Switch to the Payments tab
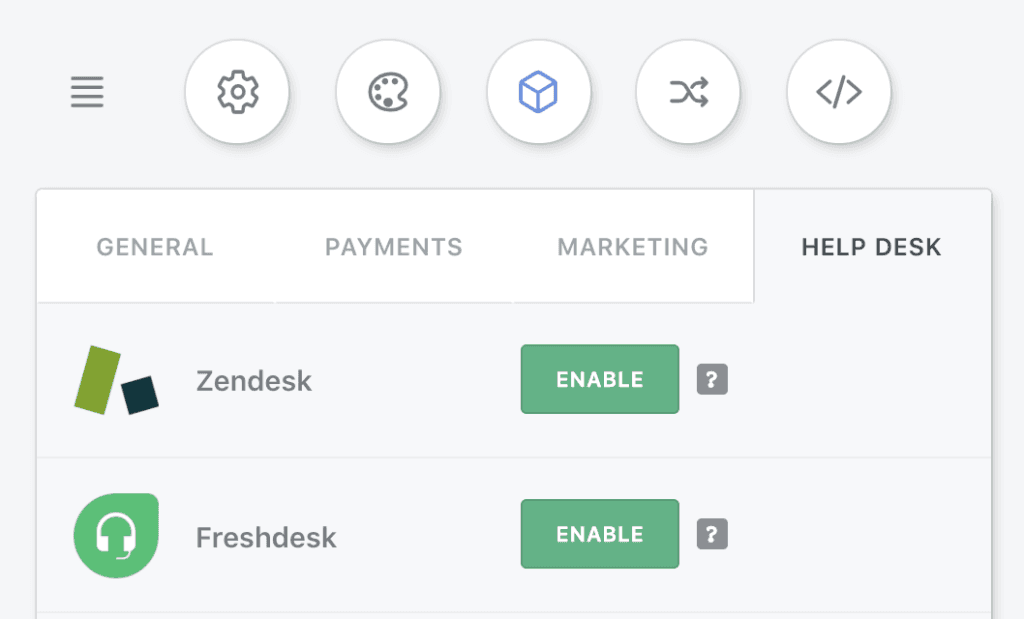Viewport: 1024px width, 619px height. click(x=394, y=247)
